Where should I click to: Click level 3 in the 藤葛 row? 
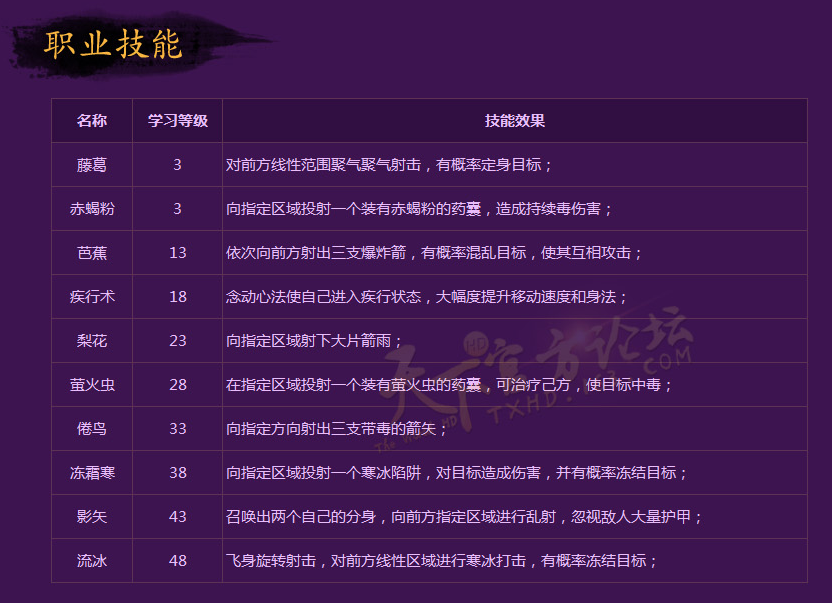pyautogui.click(x=177, y=165)
